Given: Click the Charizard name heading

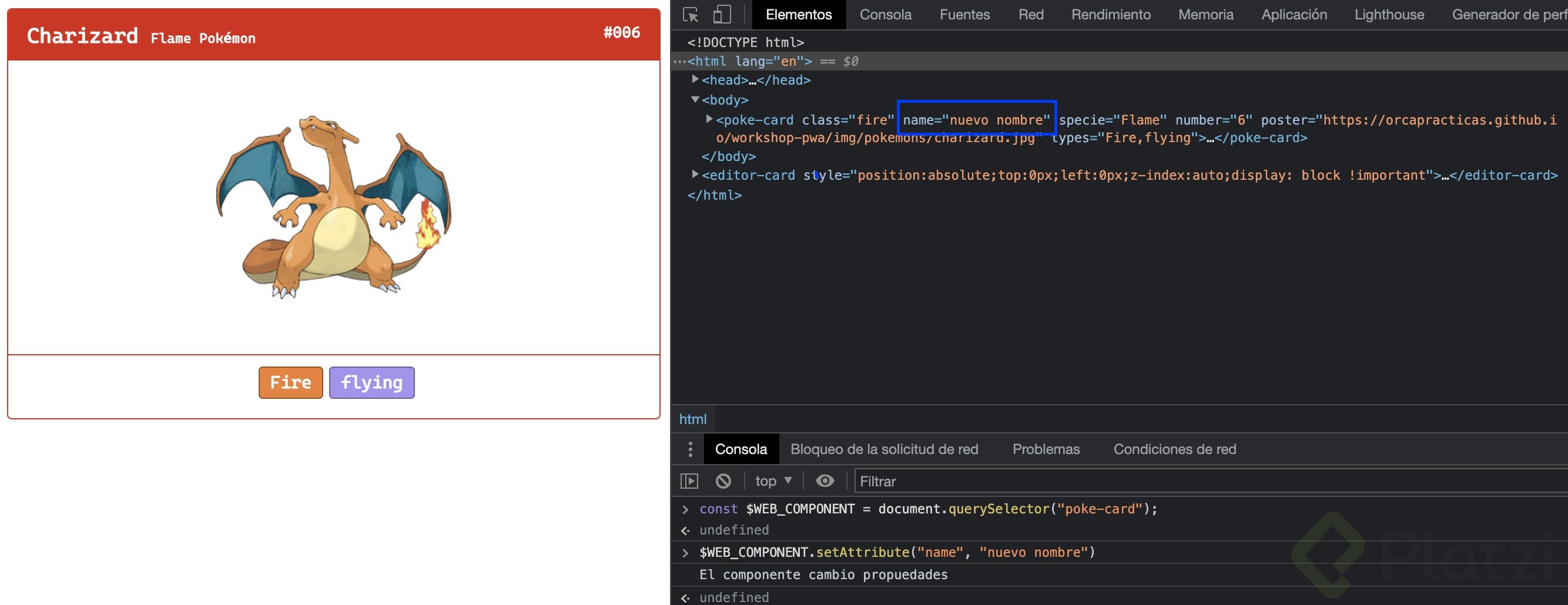Looking at the screenshot, I should click(x=82, y=36).
